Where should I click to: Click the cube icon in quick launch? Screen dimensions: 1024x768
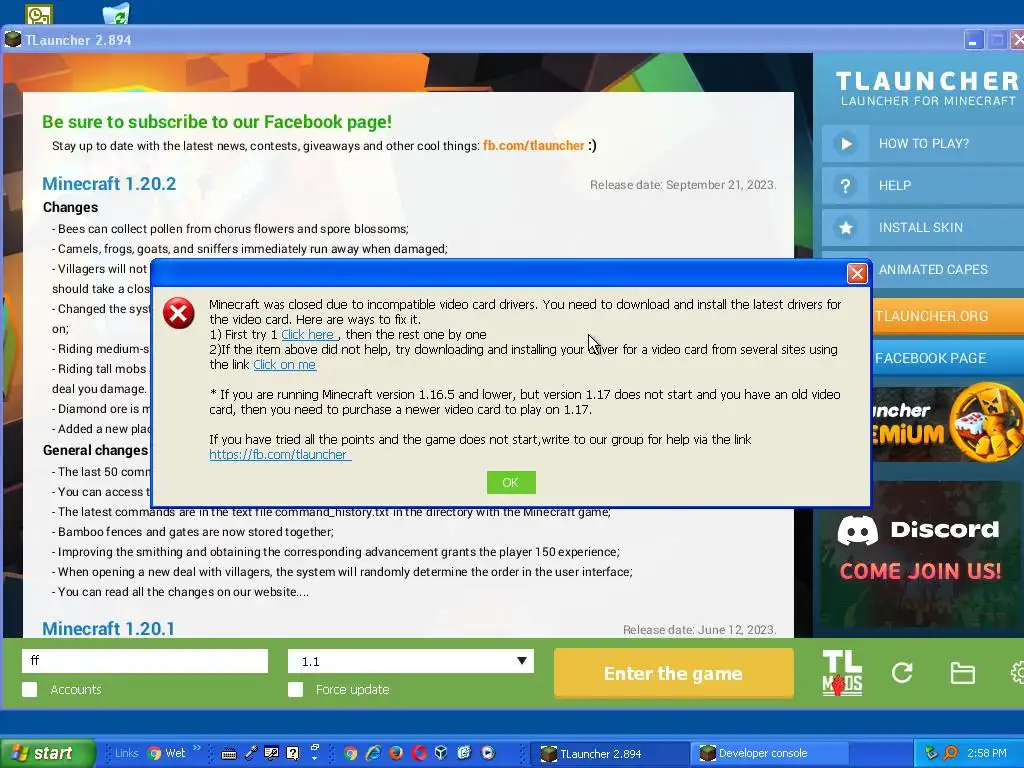click(441, 753)
